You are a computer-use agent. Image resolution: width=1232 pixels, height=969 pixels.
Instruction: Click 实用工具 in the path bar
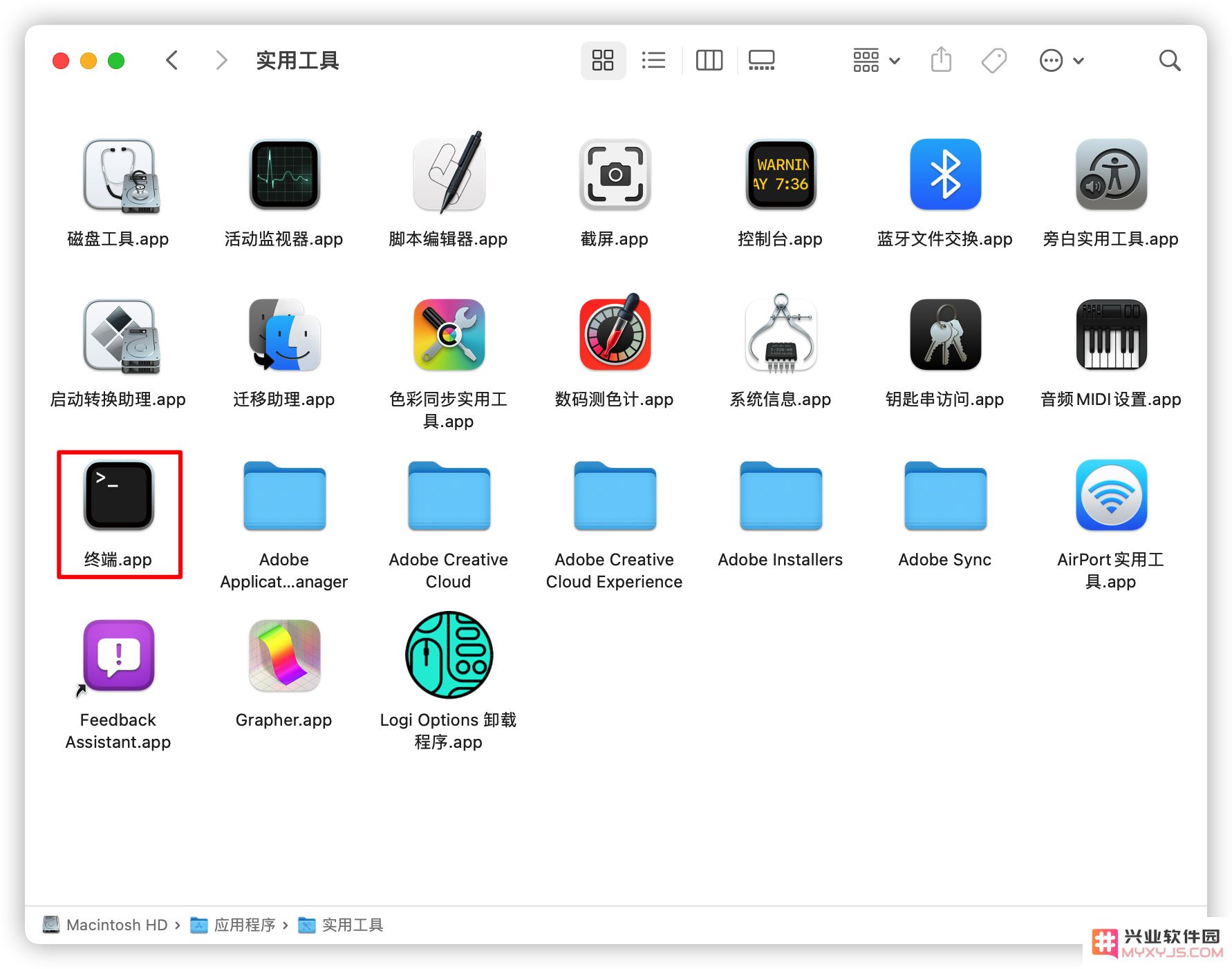pyautogui.click(x=341, y=925)
